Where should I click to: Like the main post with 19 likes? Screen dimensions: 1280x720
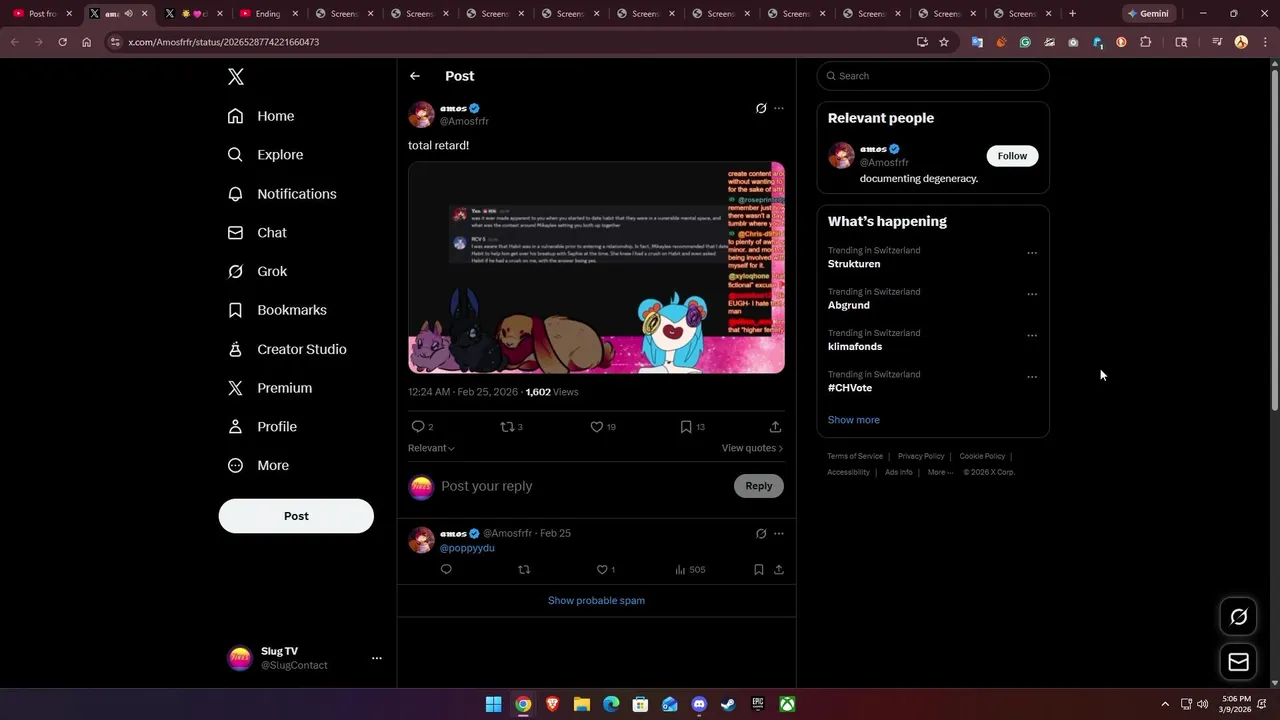(x=602, y=427)
